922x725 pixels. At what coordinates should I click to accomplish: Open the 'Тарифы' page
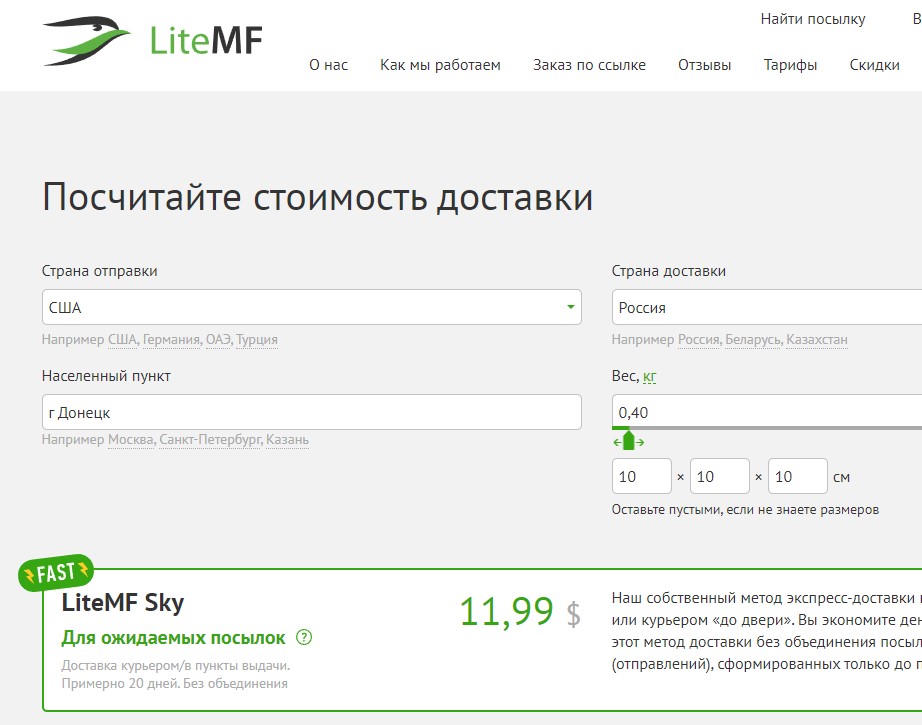click(x=790, y=65)
